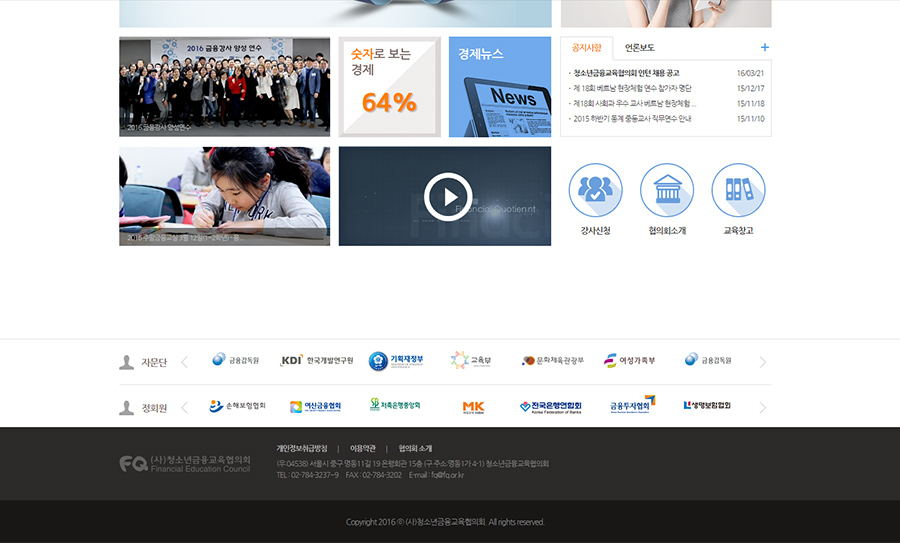Open the 개인정보취급방침 footer link
Screen dimensions: 900x543
302,448
